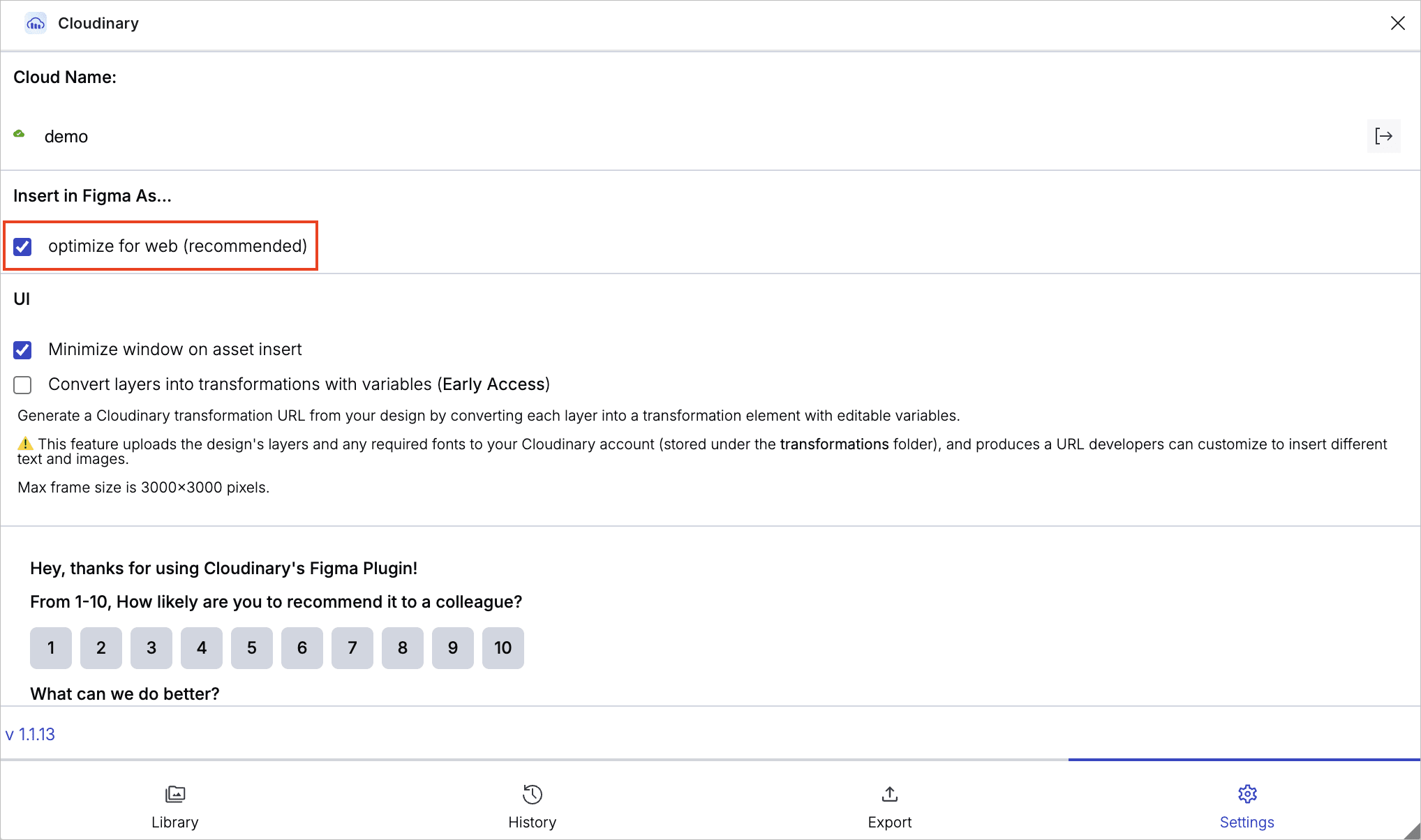The width and height of the screenshot is (1421, 840).
Task: Click the Cloudinary logo icon in header
Action: coord(36,24)
